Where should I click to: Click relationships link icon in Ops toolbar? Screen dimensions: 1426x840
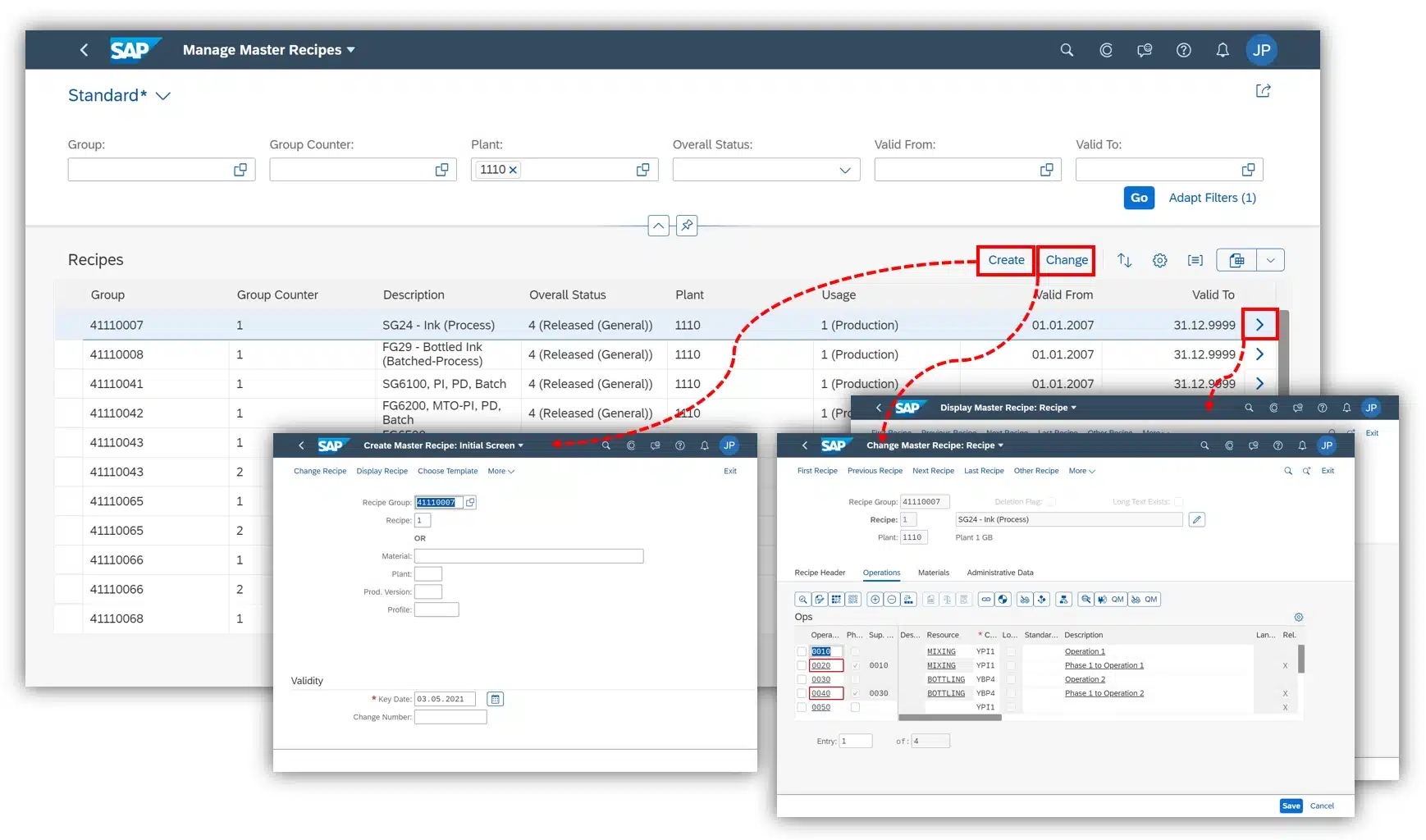(986, 599)
